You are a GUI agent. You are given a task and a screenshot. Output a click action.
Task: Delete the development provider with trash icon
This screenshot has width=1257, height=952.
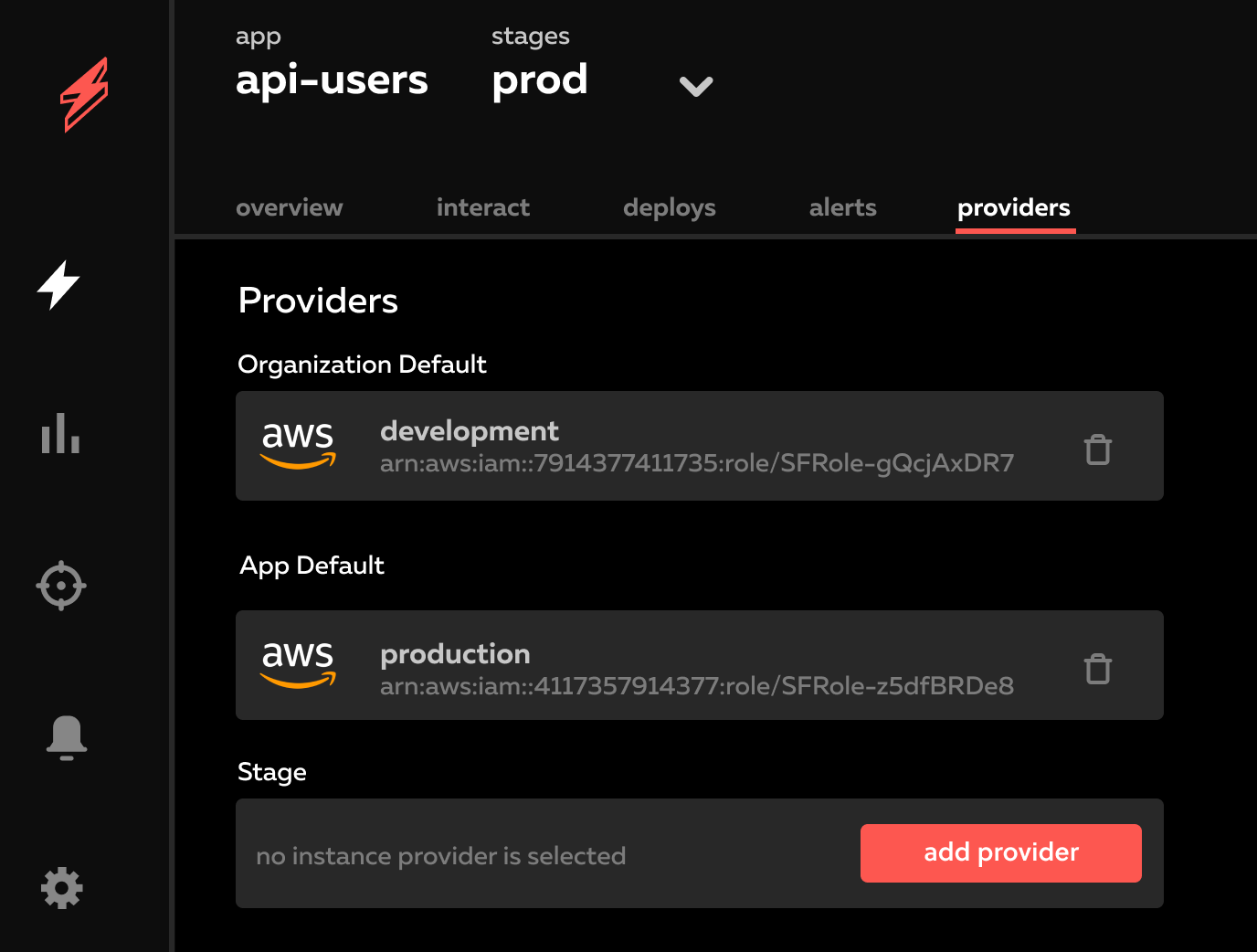pos(1097,449)
